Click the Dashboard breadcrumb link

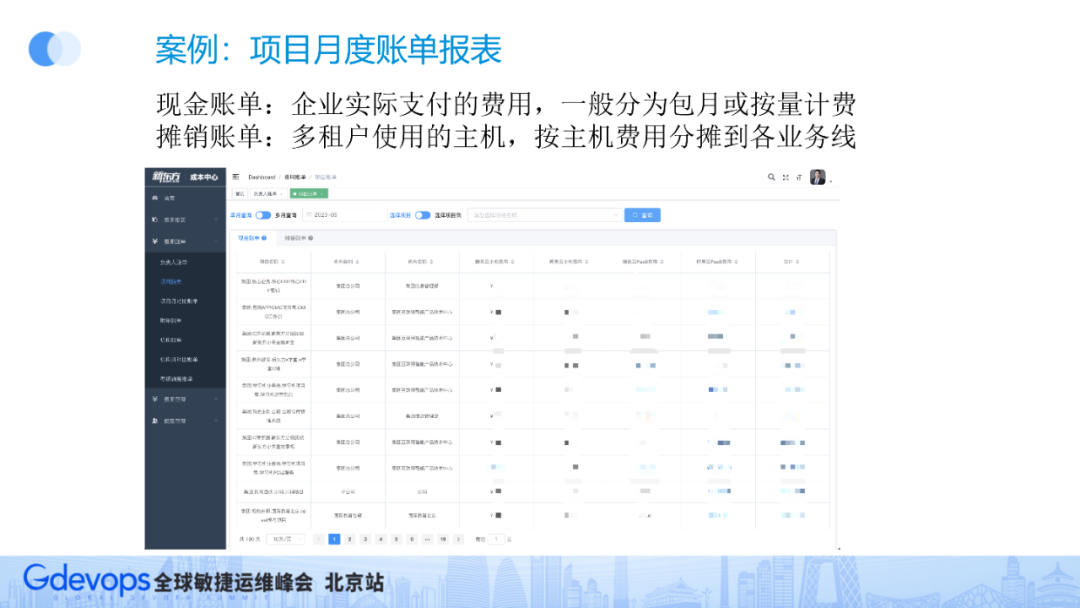(262, 178)
